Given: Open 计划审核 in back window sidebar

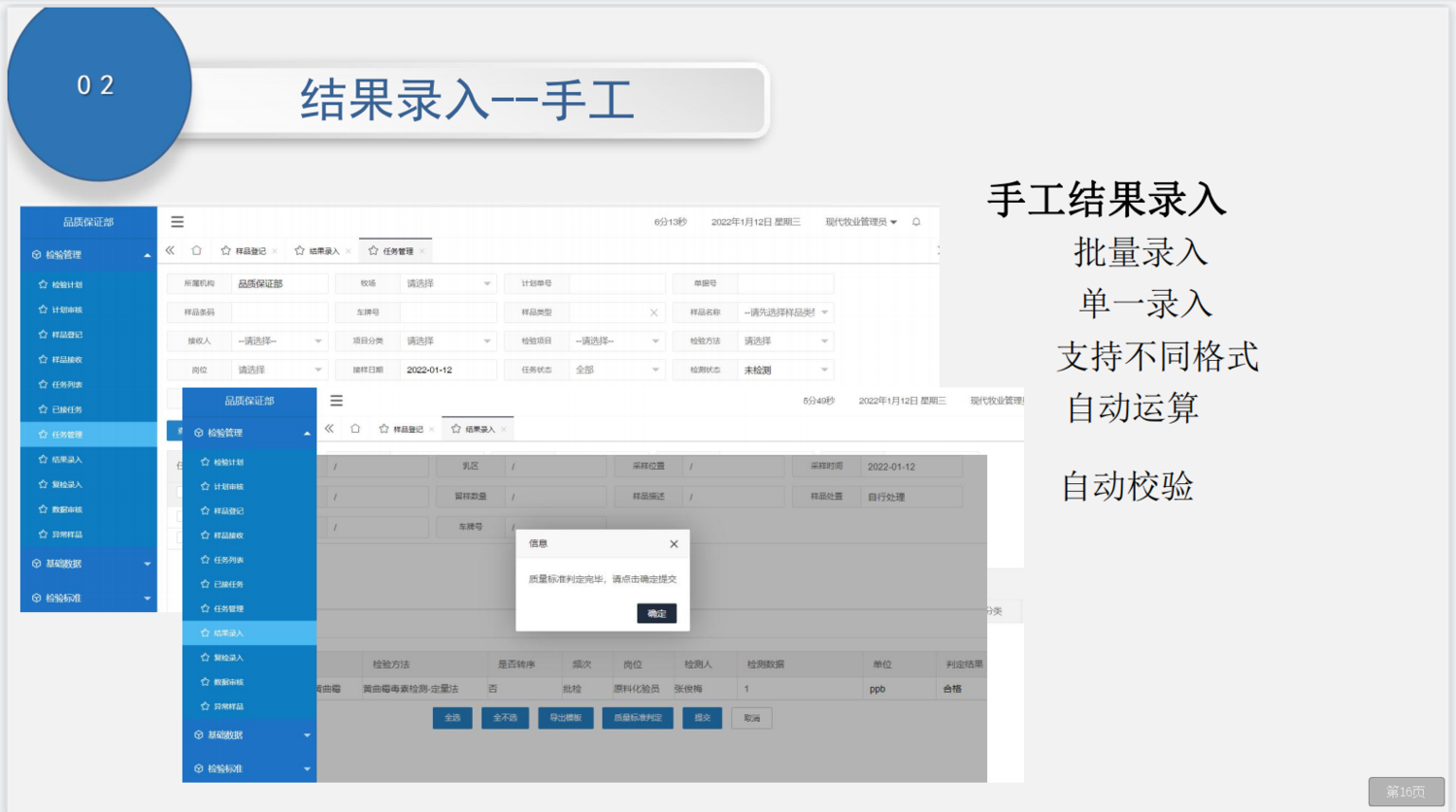Looking at the screenshot, I should coord(88,309).
